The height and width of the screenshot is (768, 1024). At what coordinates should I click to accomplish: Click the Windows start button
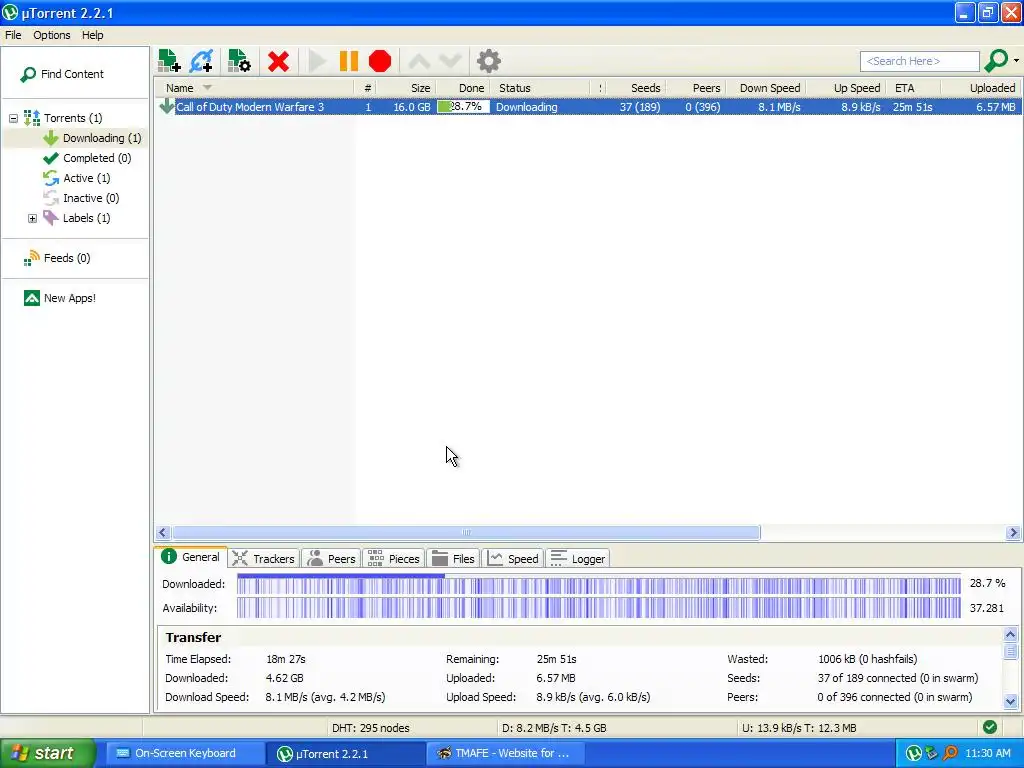(48, 753)
